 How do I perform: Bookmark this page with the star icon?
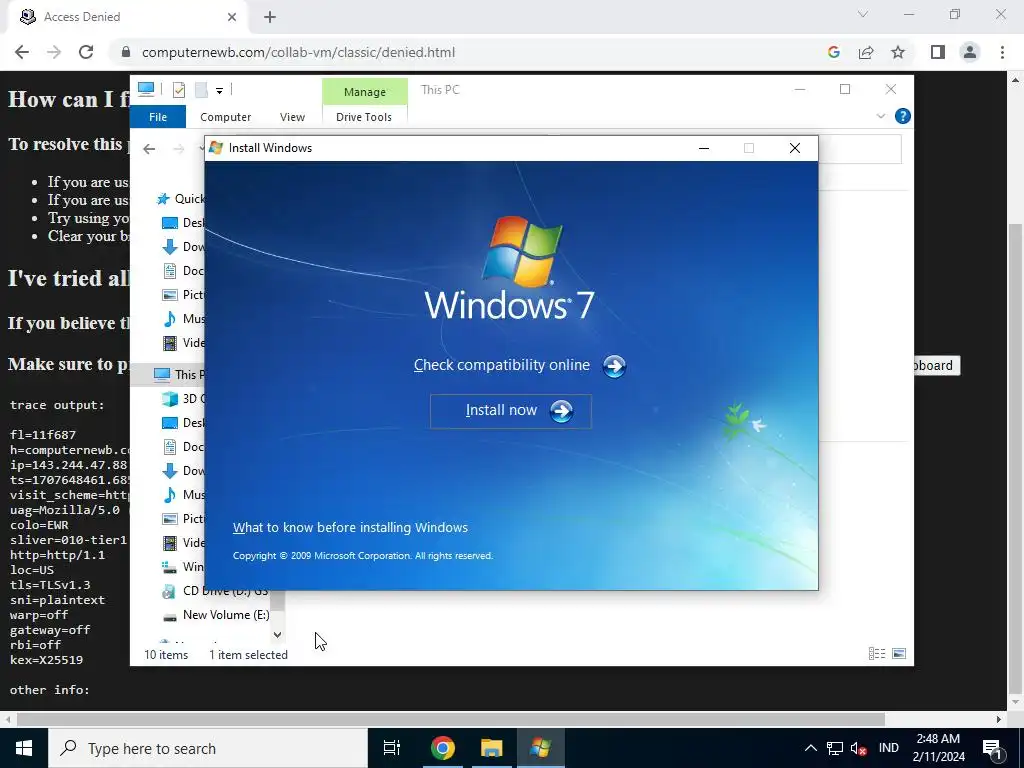[898, 52]
